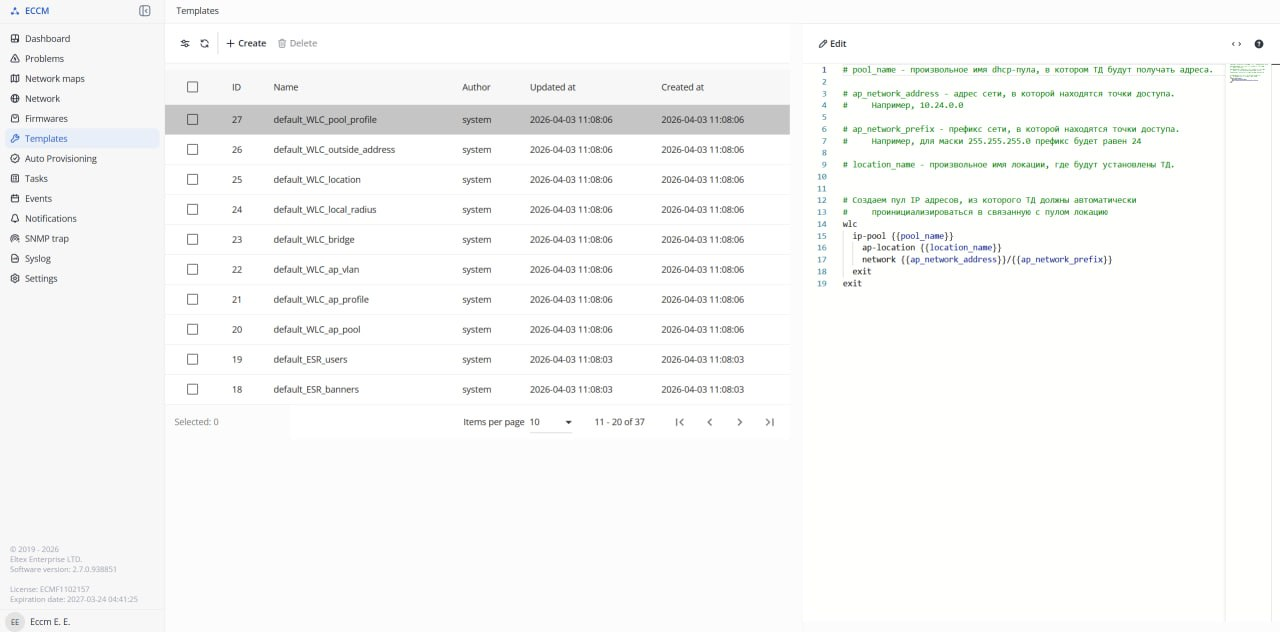Sort the table by Updated at column
This screenshot has height=632, width=1280.
pos(552,87)
